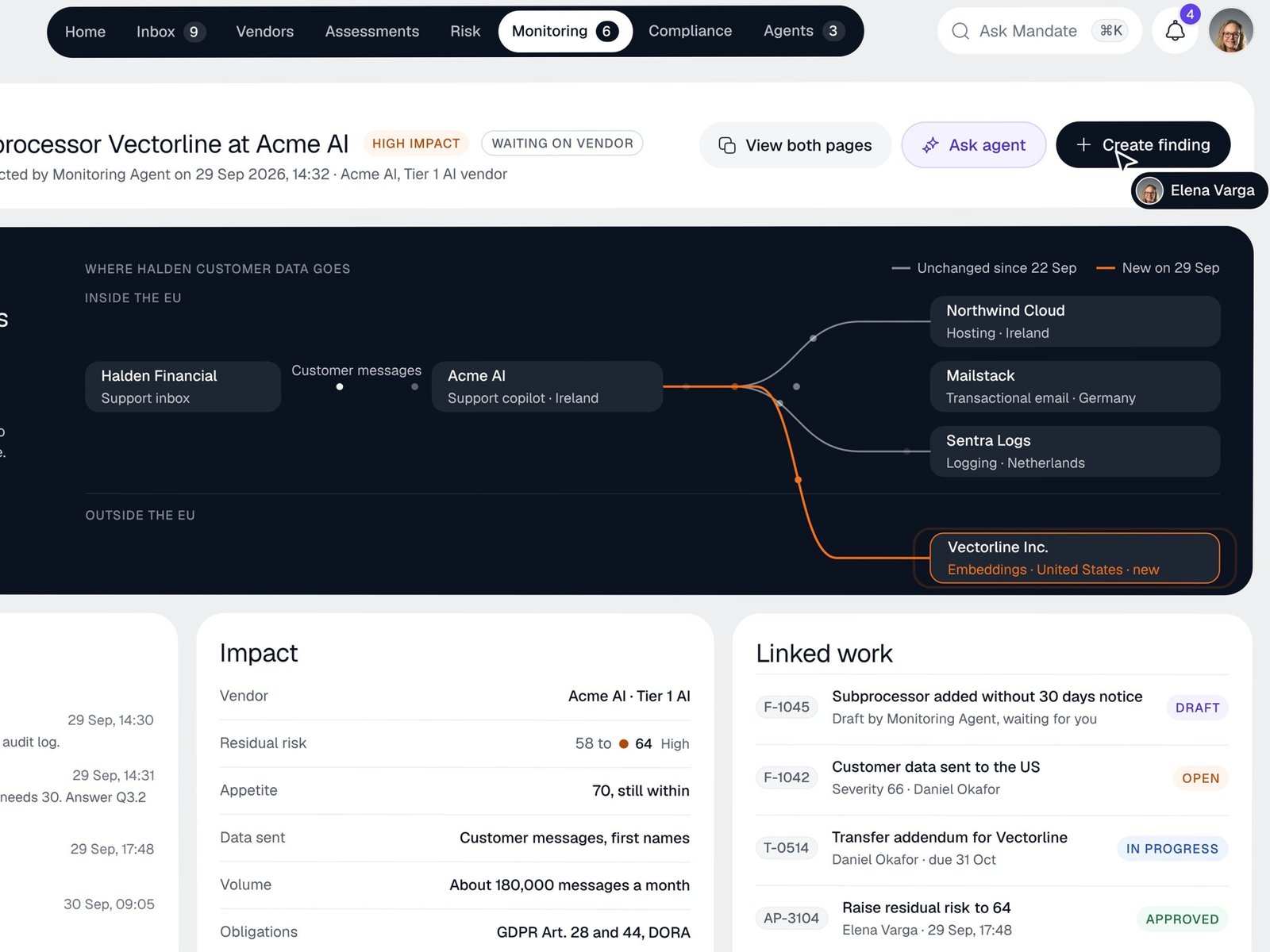Click 'About 180,000 messages a month'
The image size is (1270, 952).
(x=569, y=885)
